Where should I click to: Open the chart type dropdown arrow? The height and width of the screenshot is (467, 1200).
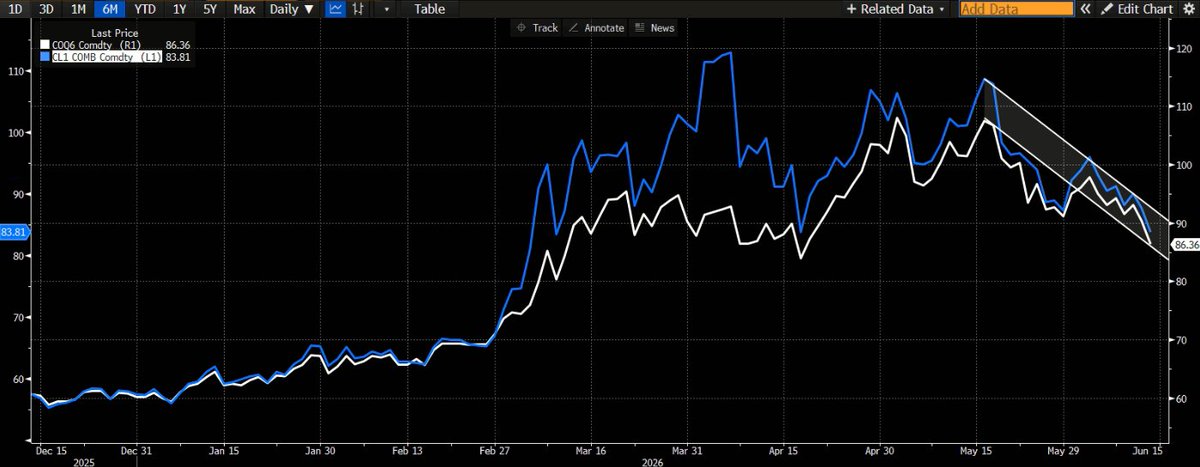tap(387, 9)
